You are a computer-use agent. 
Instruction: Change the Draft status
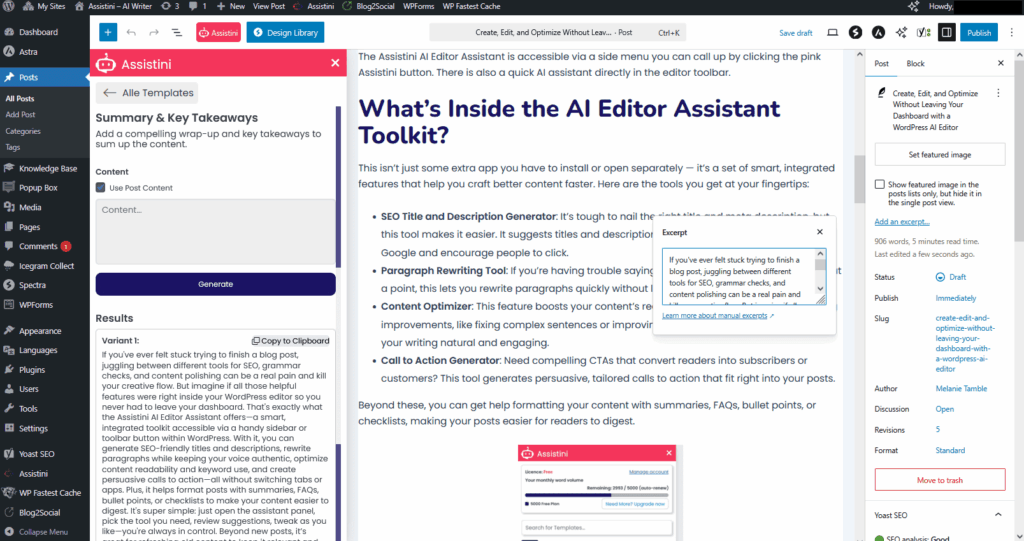951,277
